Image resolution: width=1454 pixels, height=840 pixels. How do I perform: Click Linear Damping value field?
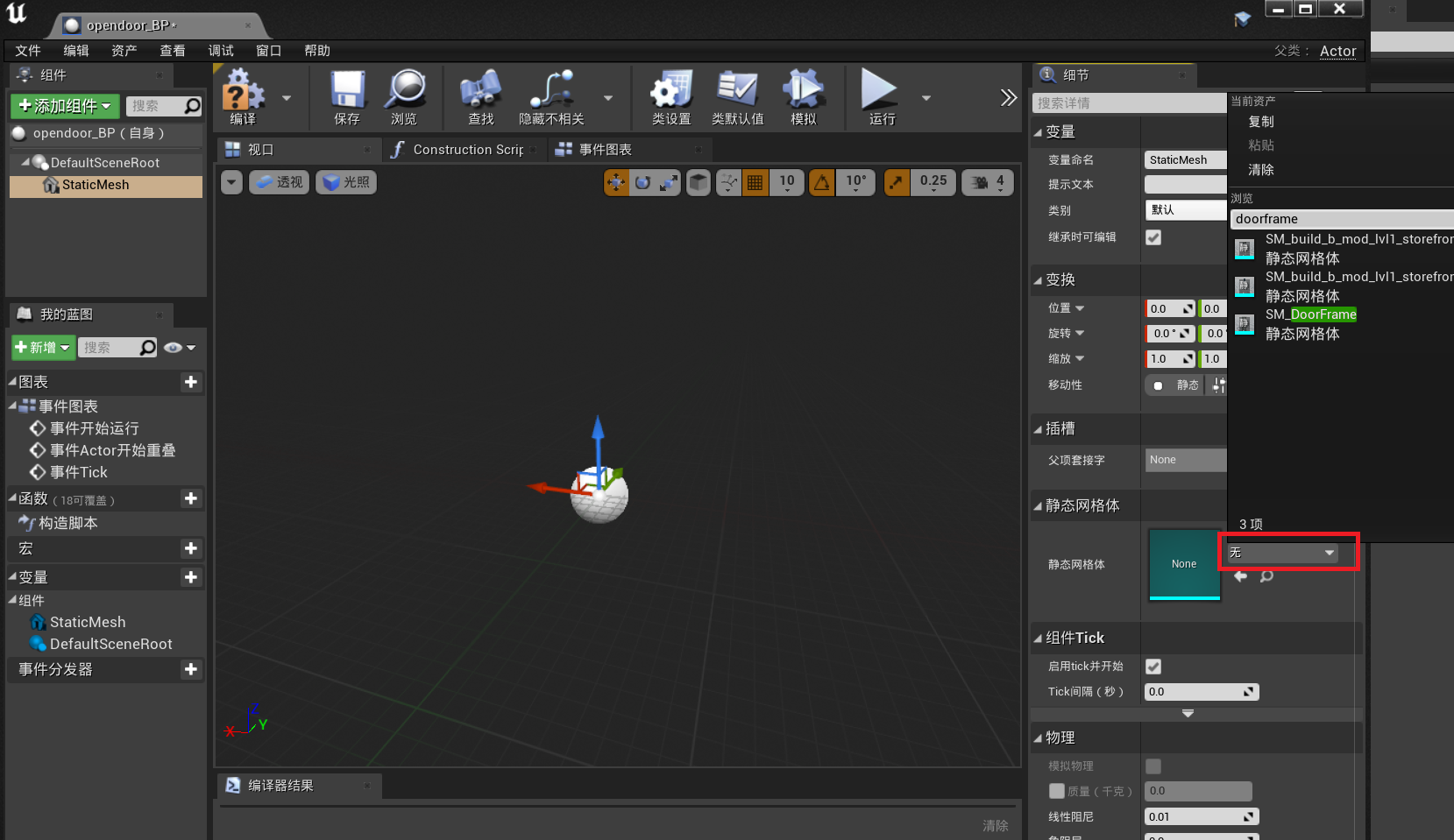[1202, 817]
